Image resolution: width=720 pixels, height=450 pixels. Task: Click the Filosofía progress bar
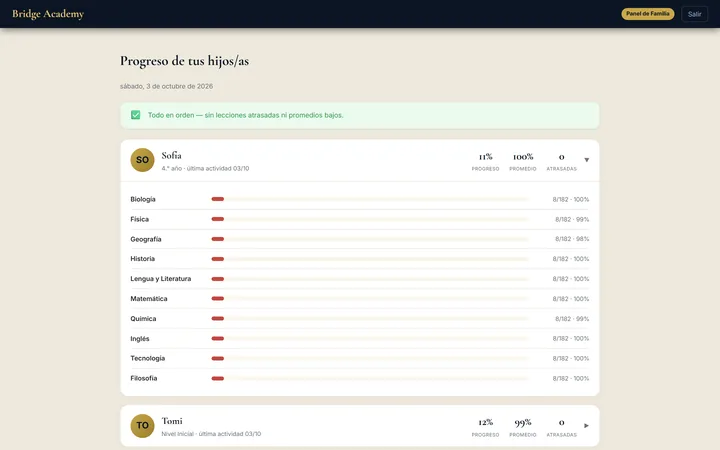coord(370,378)
